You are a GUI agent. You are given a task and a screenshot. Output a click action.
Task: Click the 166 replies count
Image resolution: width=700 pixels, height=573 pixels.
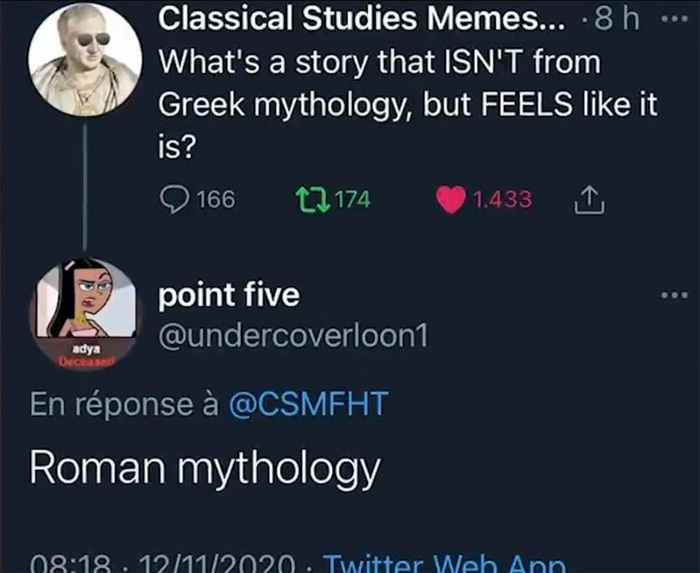216,199
